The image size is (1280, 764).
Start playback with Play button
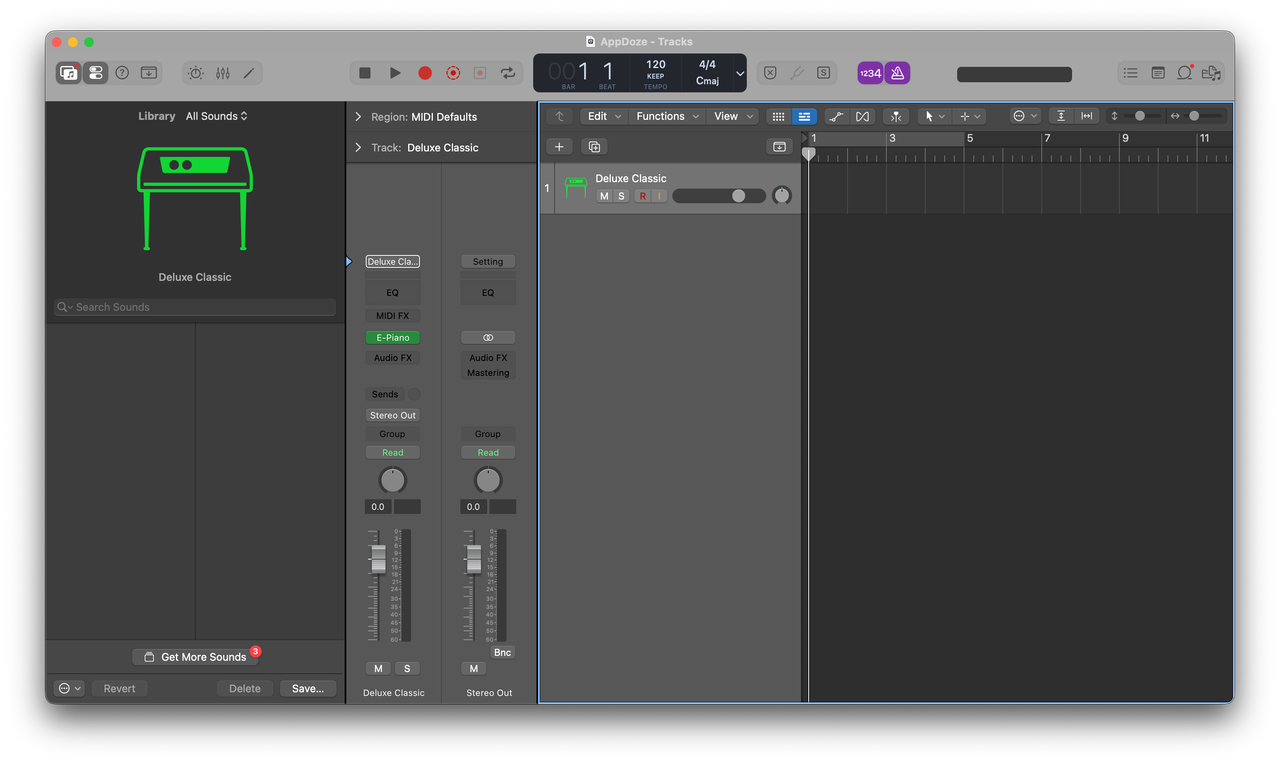tap(395, 73)
